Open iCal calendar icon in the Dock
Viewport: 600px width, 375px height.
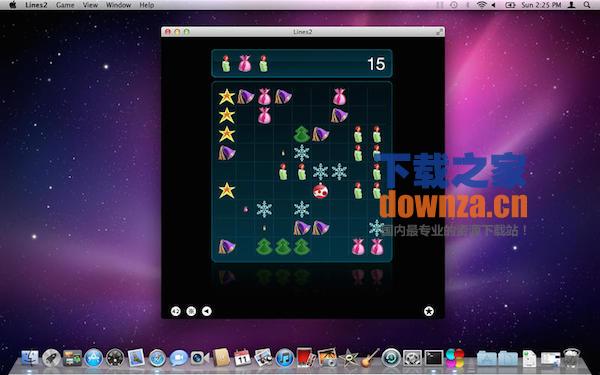[x=242, y=358]
